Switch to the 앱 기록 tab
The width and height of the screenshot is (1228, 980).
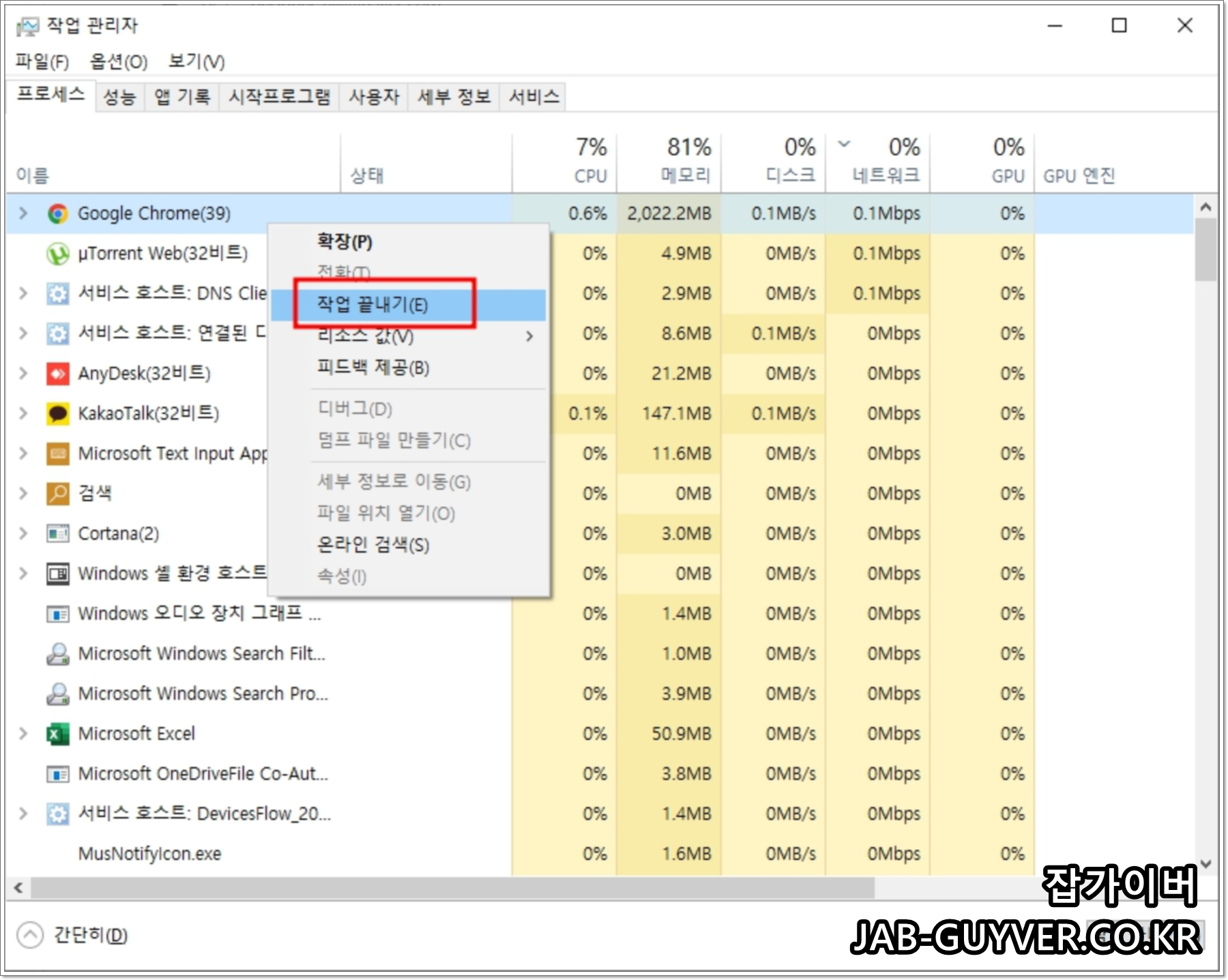click(182, 97)
